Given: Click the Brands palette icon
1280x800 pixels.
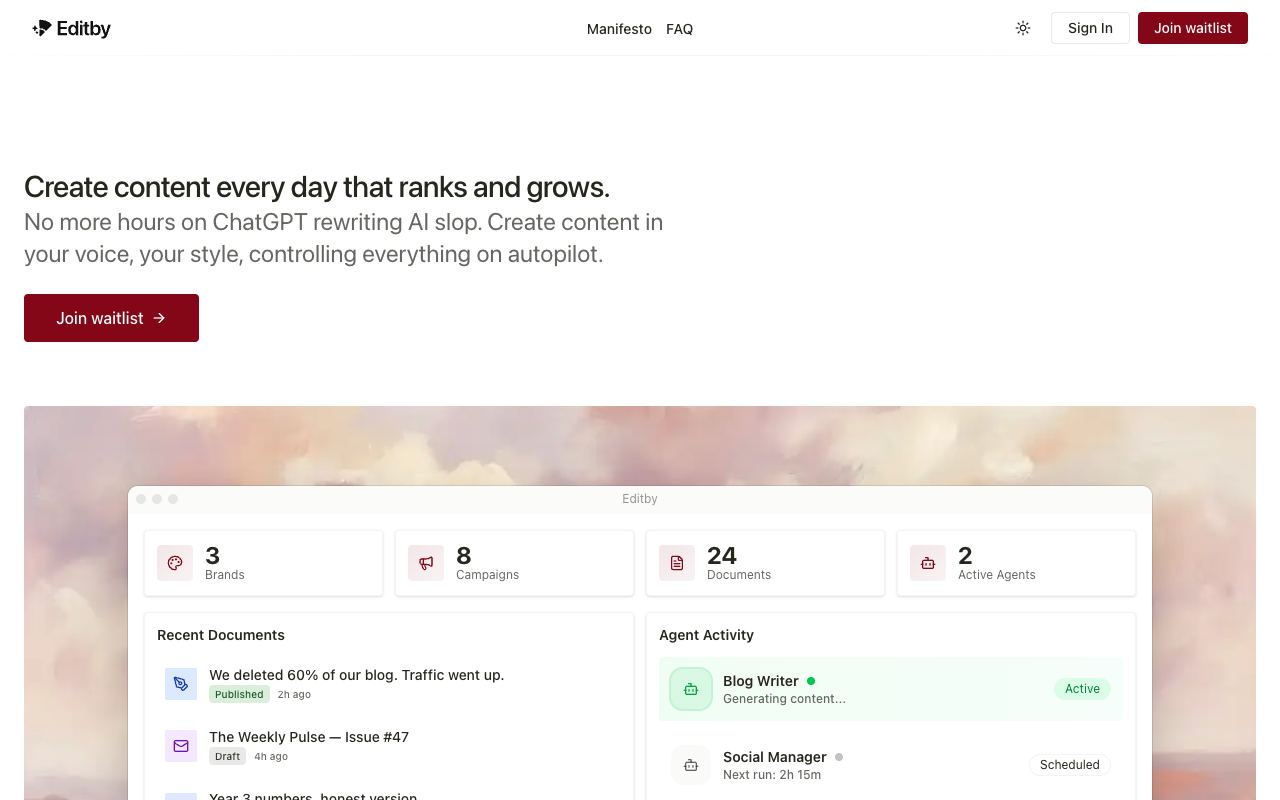Looking at the screenshot, I should pyautogui.click(x=175, y=563).
